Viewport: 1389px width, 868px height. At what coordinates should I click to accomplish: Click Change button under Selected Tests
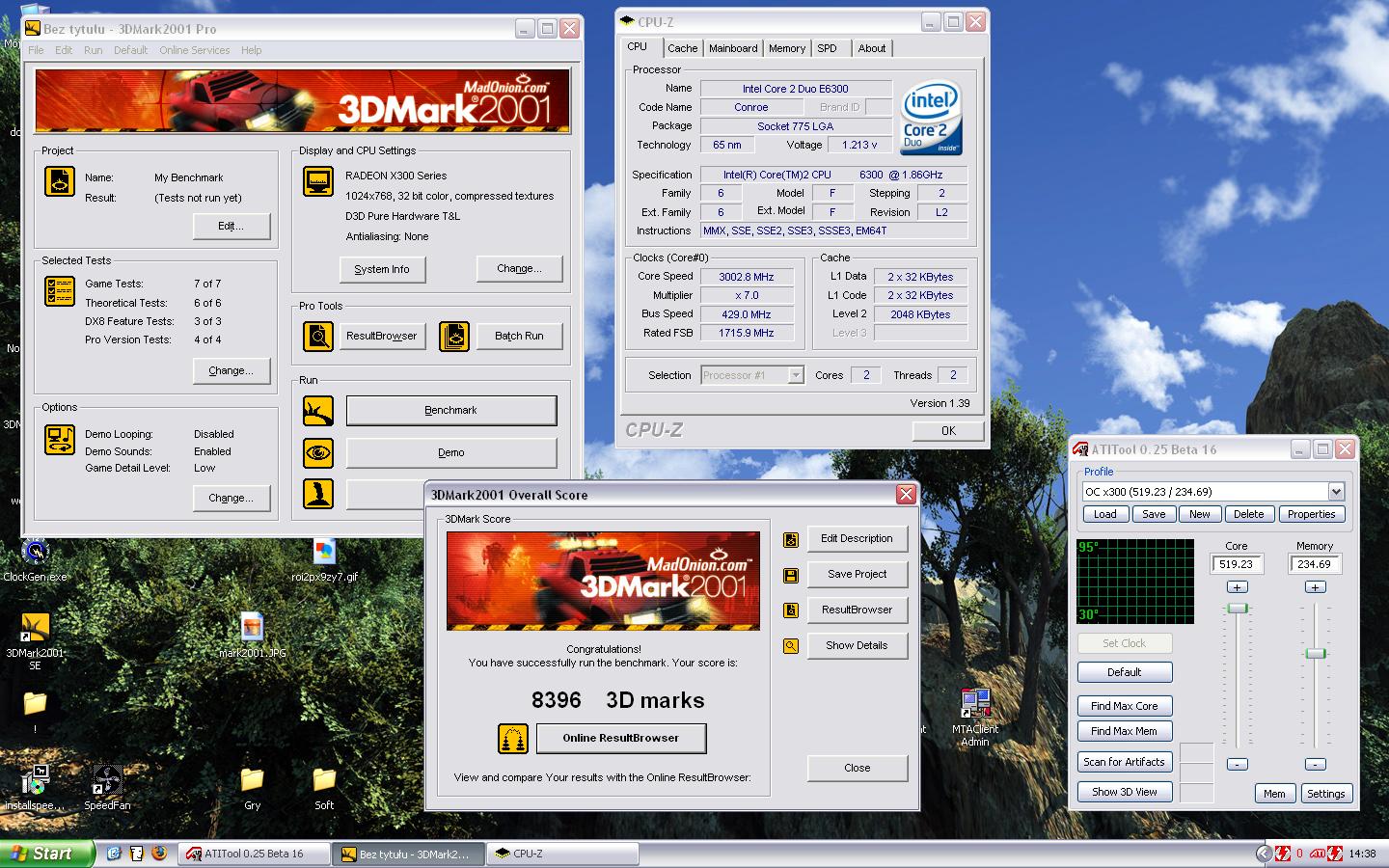pos(231,371)
